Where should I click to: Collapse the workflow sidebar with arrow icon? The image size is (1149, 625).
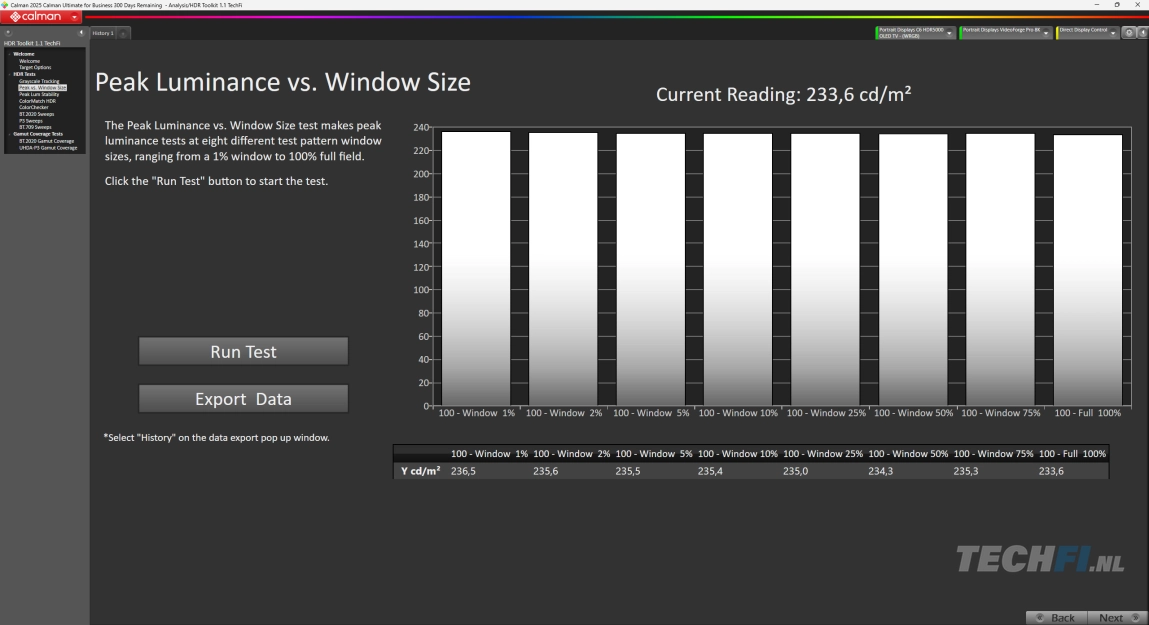point(81,33)
